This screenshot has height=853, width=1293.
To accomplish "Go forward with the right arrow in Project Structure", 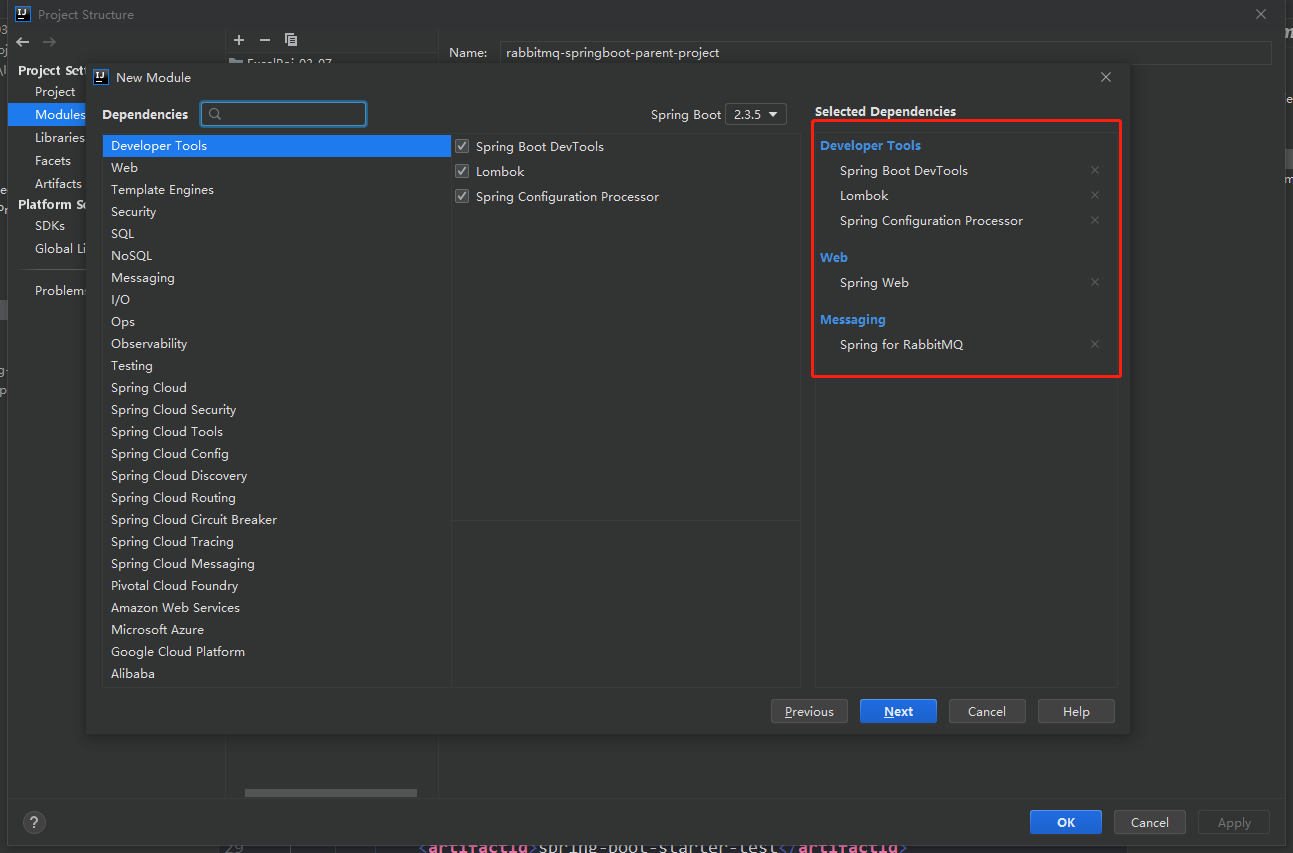I will pos(49,42).
